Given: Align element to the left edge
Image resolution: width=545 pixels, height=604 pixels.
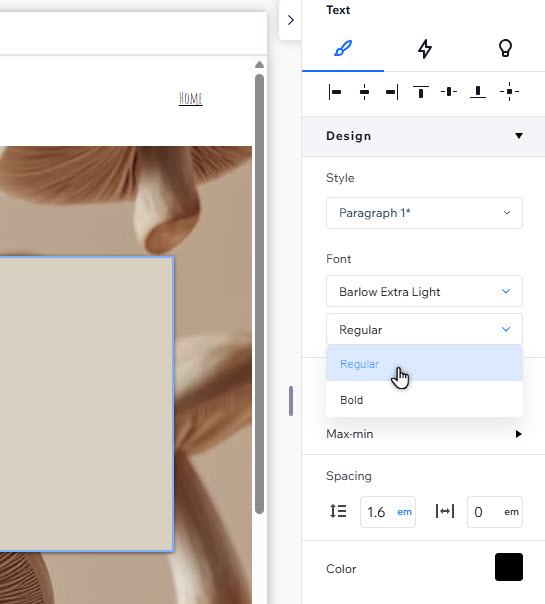Looking at the screenshot, I should coord(335,92).
